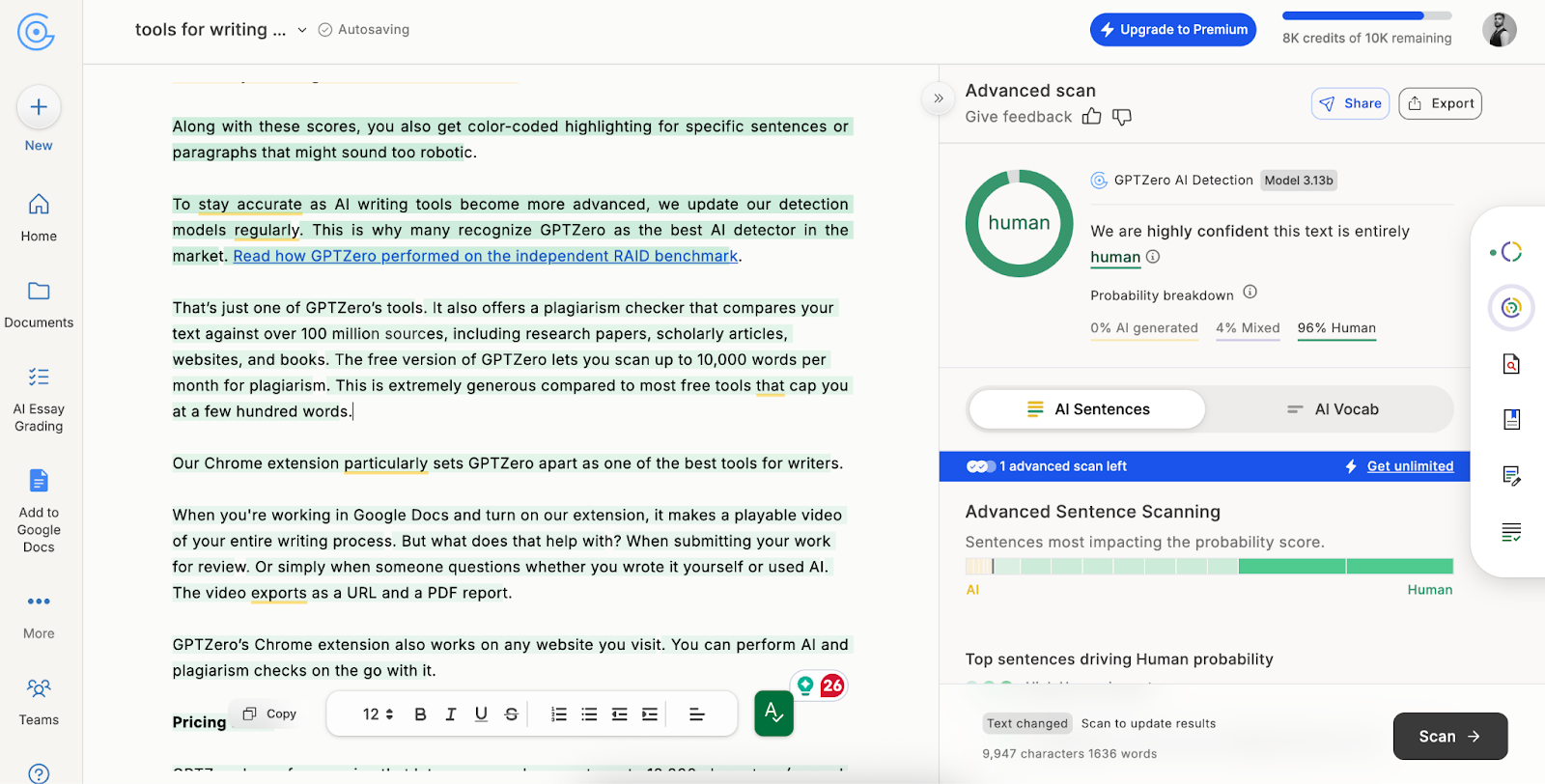Screen dimensions: 1545x784
Task: Click the 'Pricing' heading in document
Action: tap(199, 722)
